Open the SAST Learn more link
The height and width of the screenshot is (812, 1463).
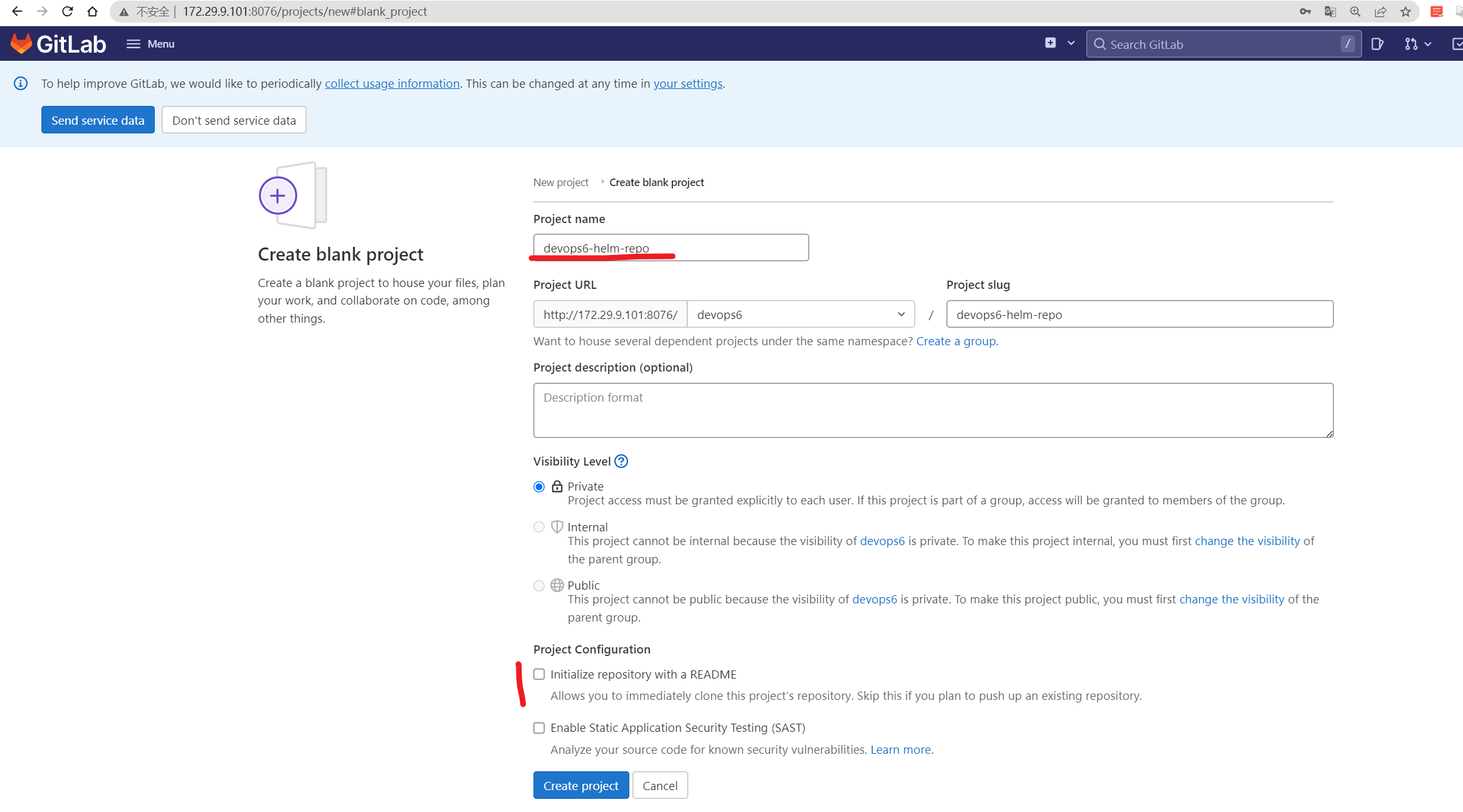[x=901, y=749]
